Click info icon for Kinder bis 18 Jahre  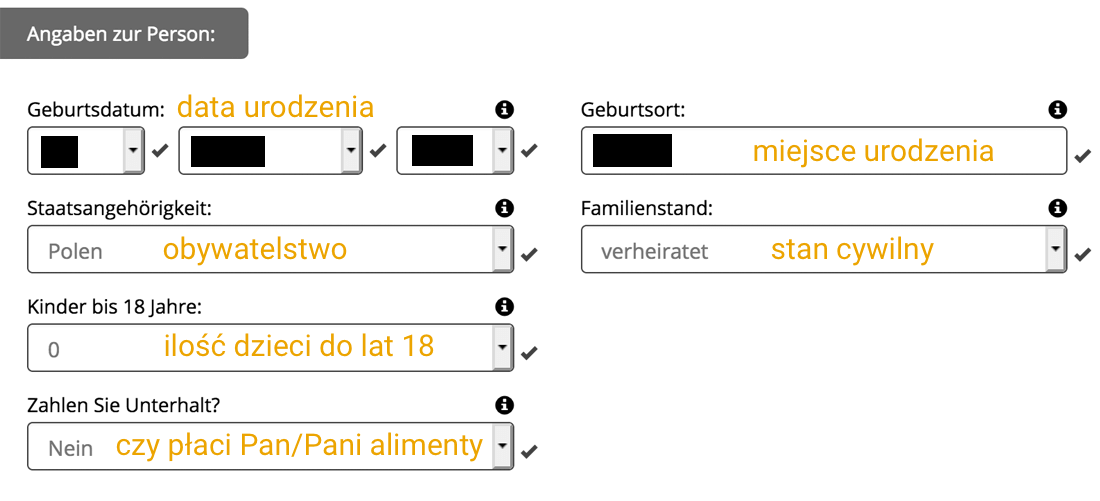504,307
